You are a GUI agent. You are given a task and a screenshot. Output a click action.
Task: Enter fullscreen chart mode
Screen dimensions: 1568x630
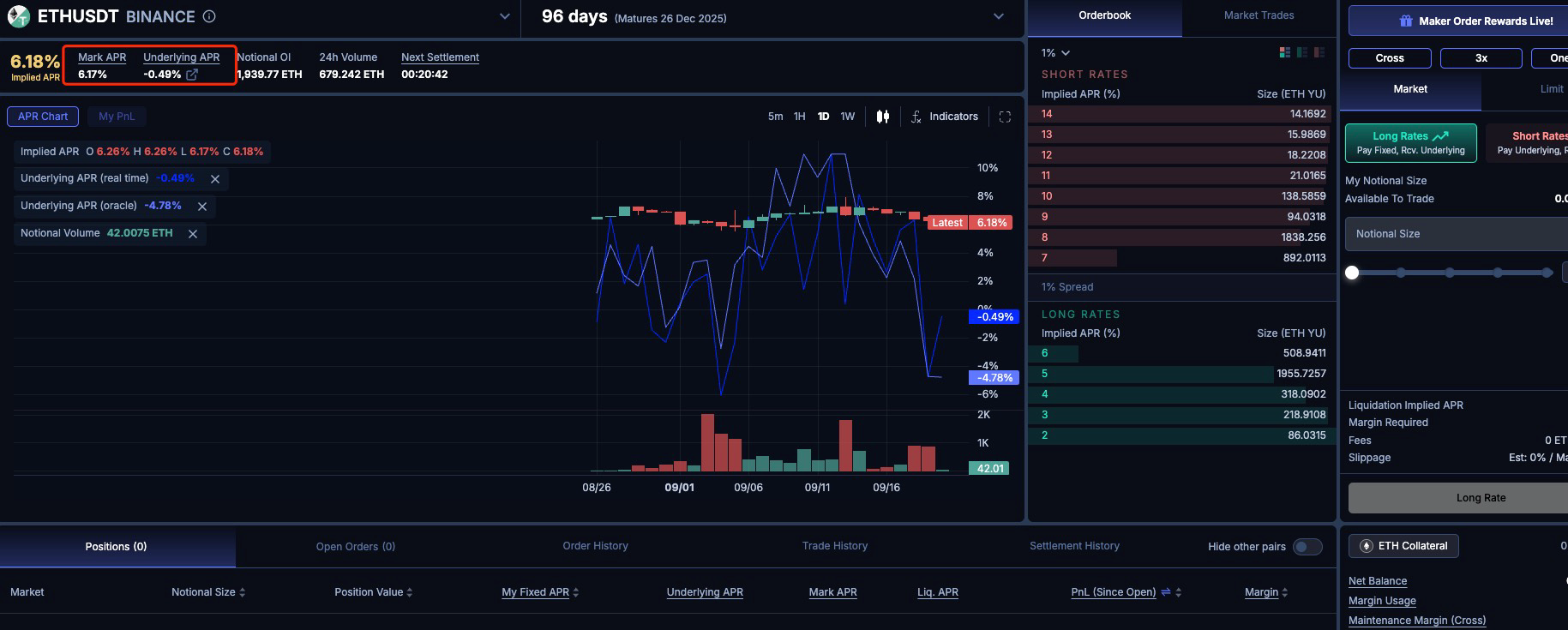click(x=1005, y=117)
